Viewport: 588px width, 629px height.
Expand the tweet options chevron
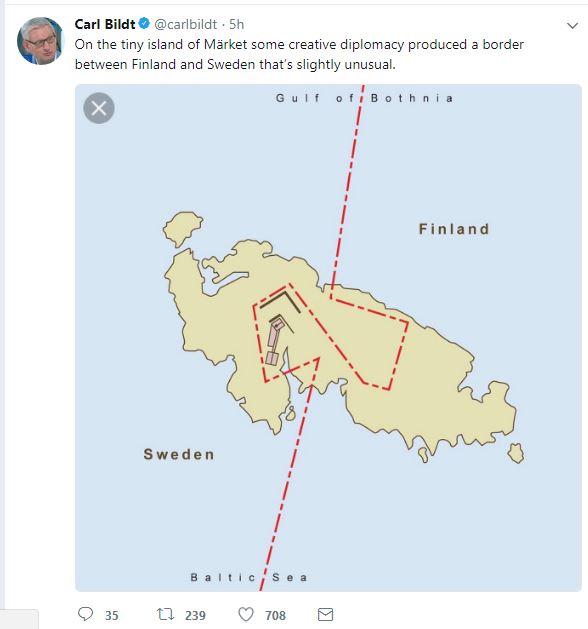pos(572,26)
